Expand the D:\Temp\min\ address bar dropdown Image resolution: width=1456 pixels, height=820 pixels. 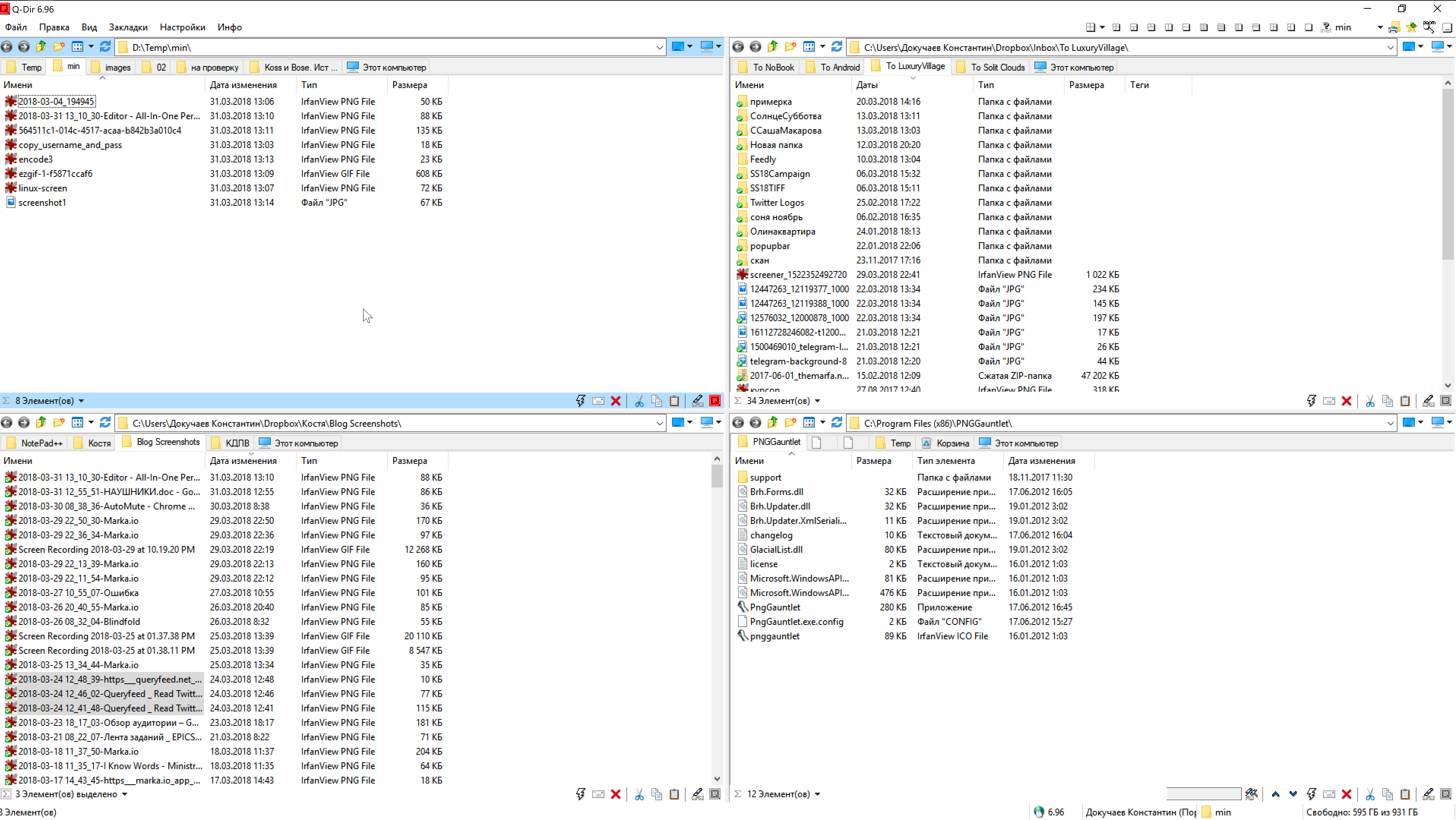659,47
